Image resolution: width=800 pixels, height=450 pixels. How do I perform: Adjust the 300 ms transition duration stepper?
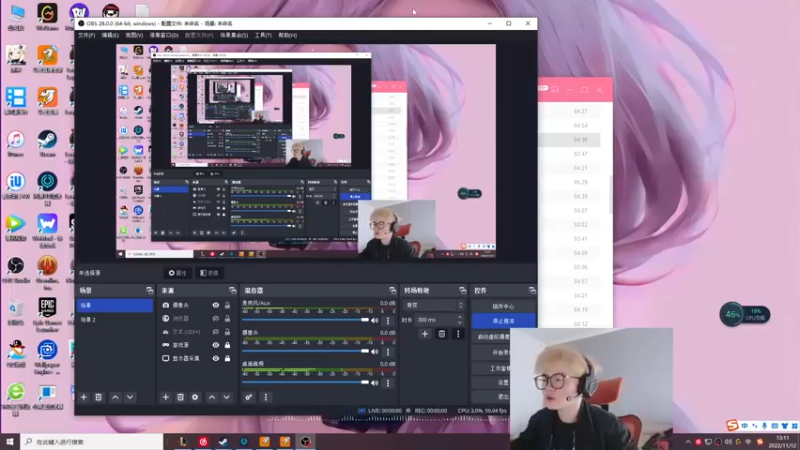(460, 320)
